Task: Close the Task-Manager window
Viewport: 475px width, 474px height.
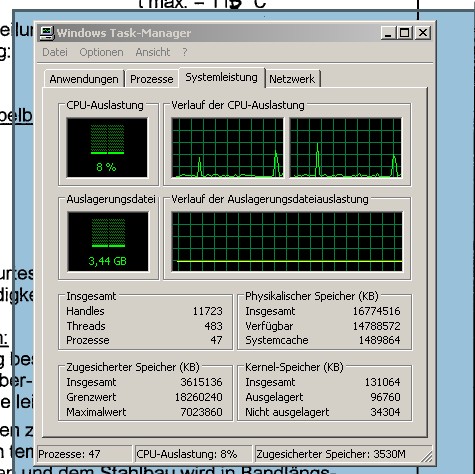Action: (x=423, y=33)
